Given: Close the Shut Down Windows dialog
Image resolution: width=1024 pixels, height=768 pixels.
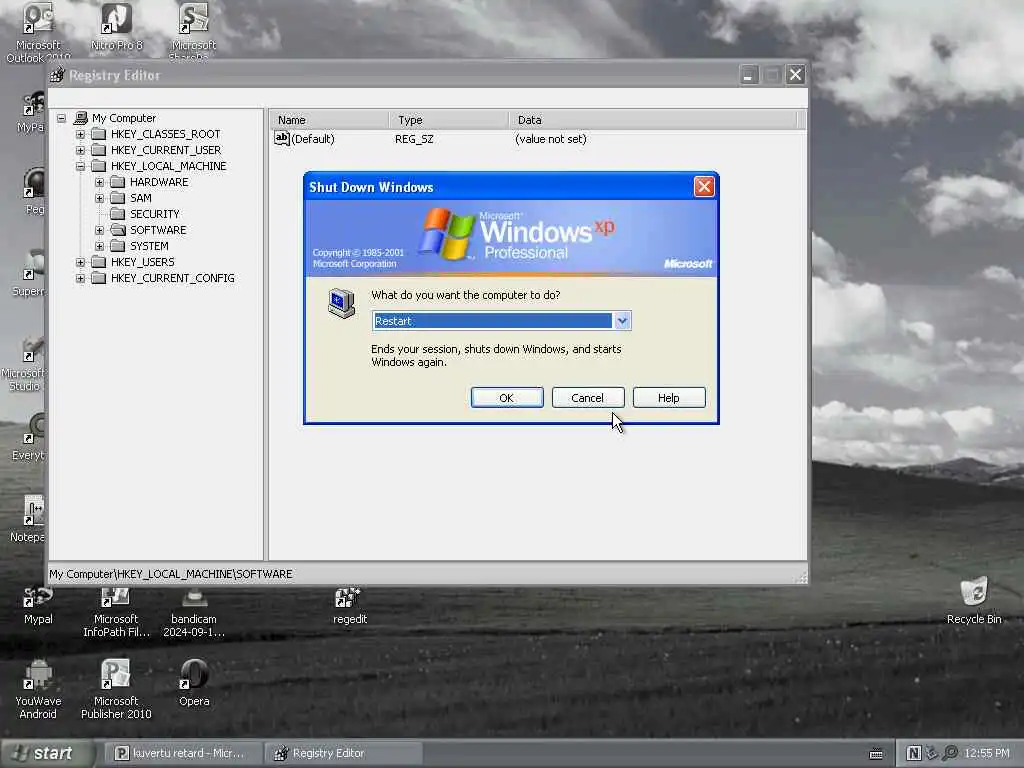Looking at the screenshot, I should (x=704, y=187).
